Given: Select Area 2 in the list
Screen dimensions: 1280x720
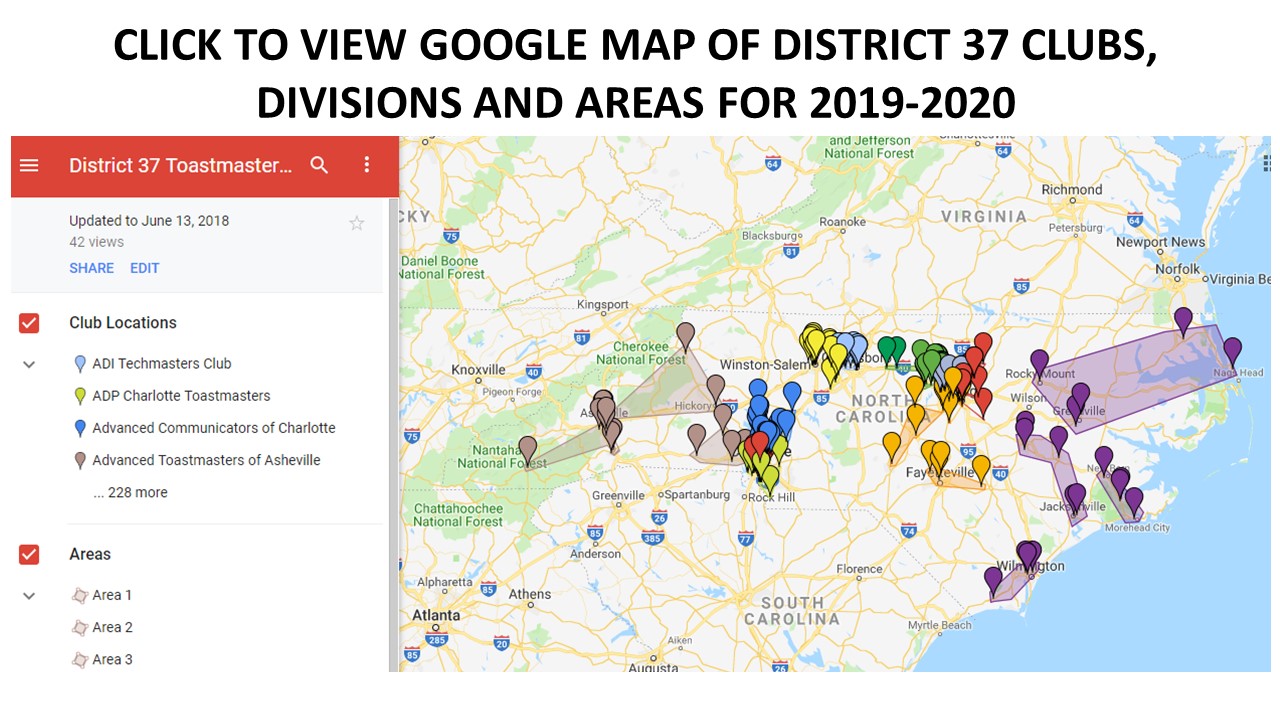Looking at the screenshot, I should point(112,627).
